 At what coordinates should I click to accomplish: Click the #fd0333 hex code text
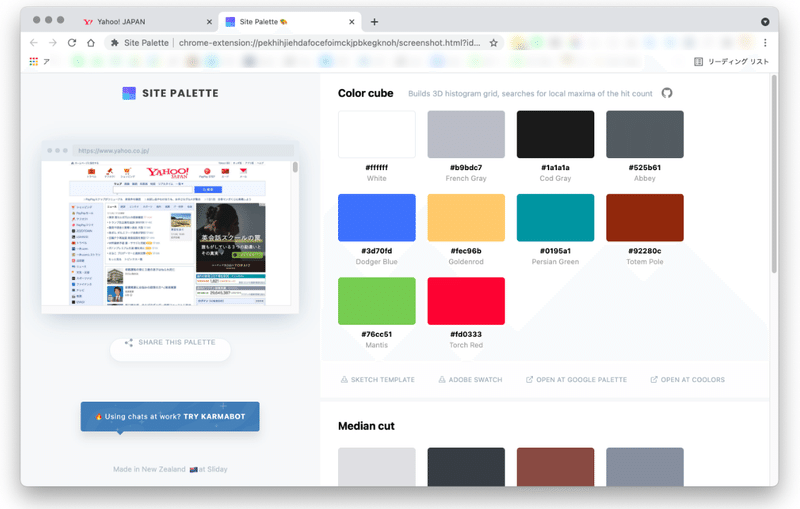pyautogui.click(x=466, y=334)
